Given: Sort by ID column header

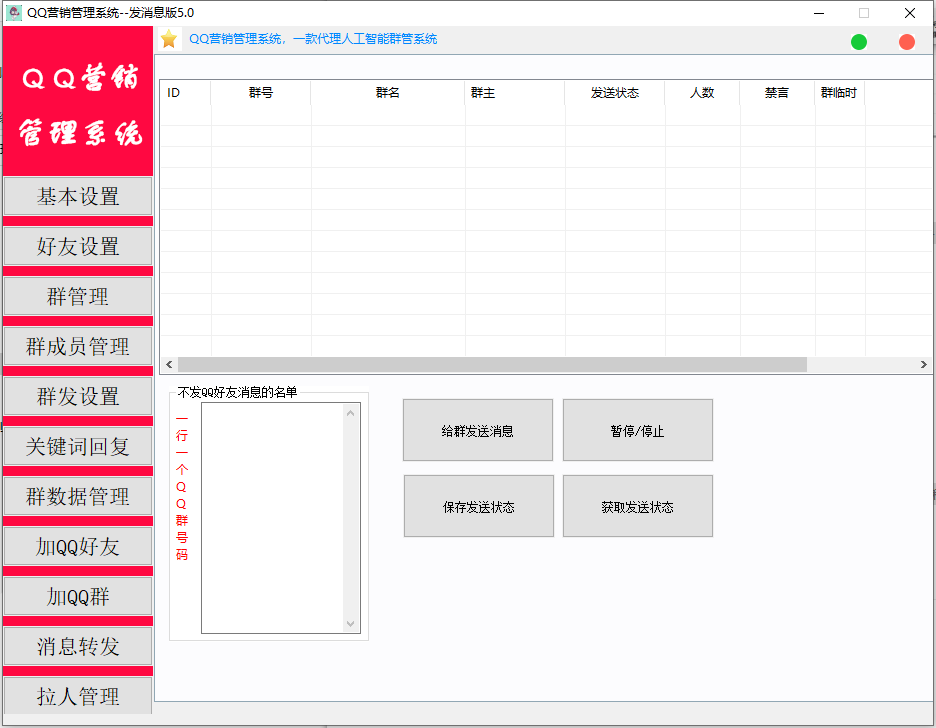Looking at the screenshot, I should tap(186, 92).
